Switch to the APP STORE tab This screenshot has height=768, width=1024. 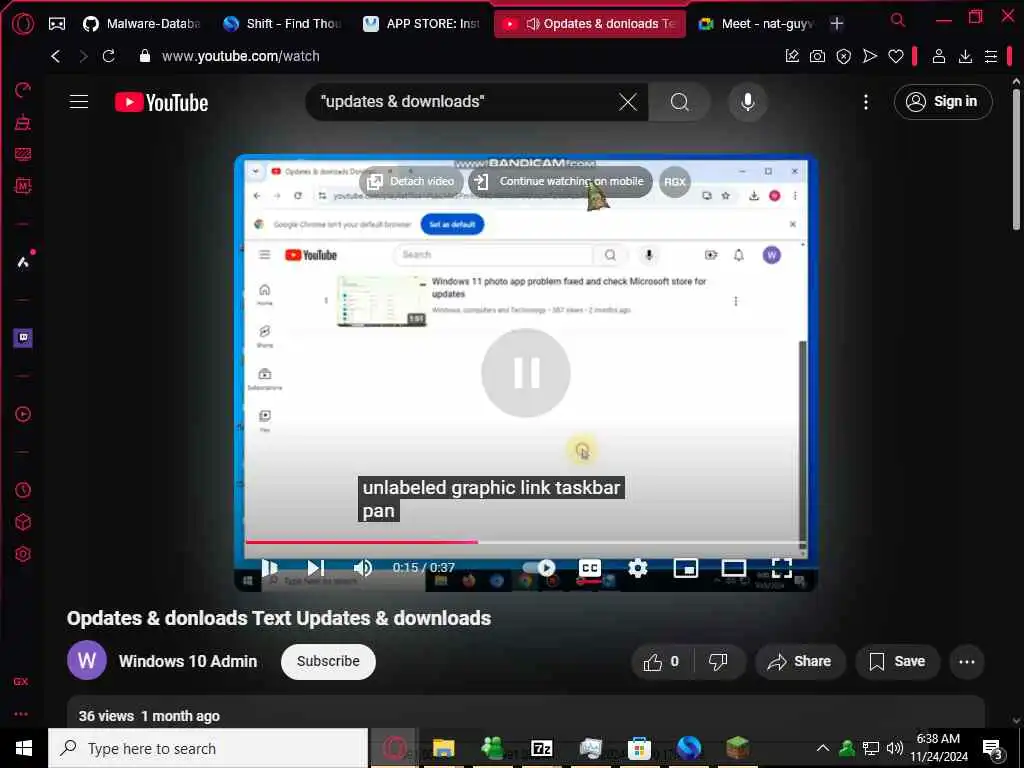tap(422, 24)
